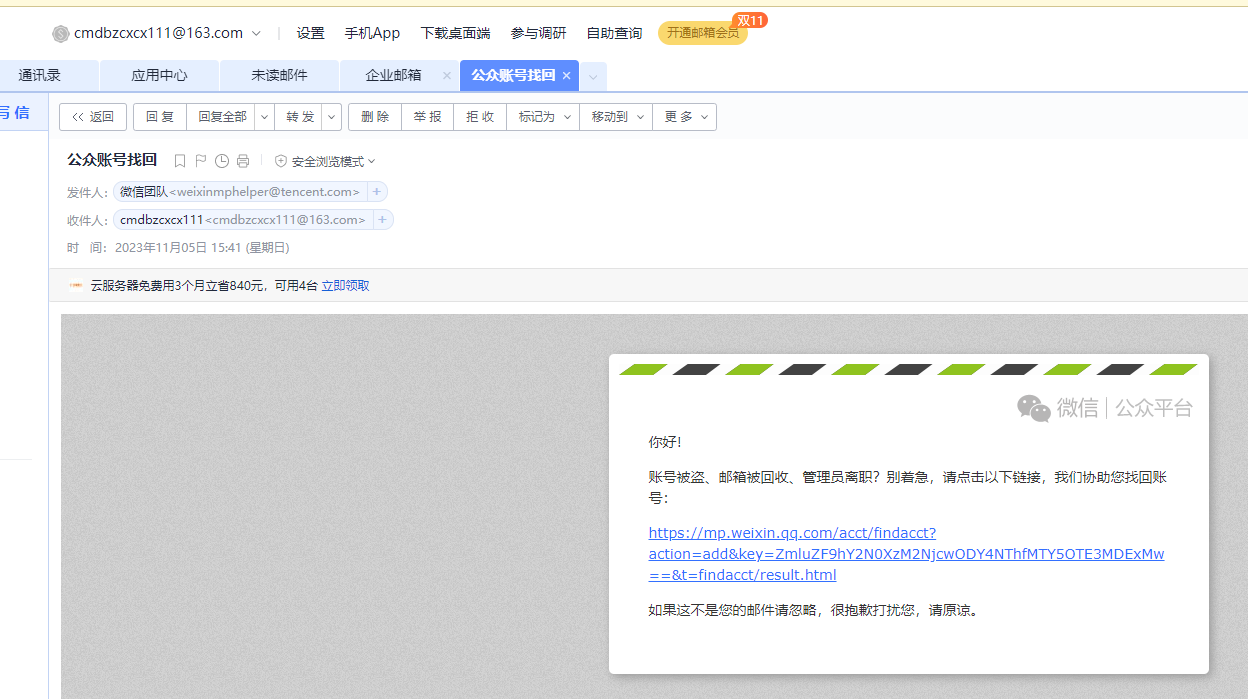The image size is (1248, 699).
Task: Click 删除 to delete the email
Action: pyautogui.click(x=375, y=117)
